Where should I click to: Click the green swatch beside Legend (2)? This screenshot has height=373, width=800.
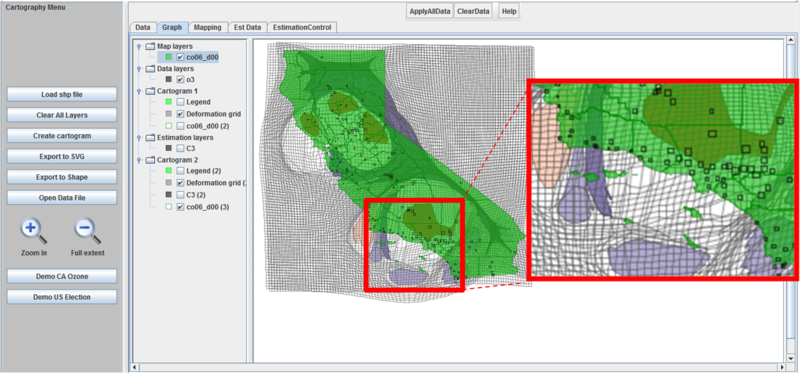click(168, 170)
